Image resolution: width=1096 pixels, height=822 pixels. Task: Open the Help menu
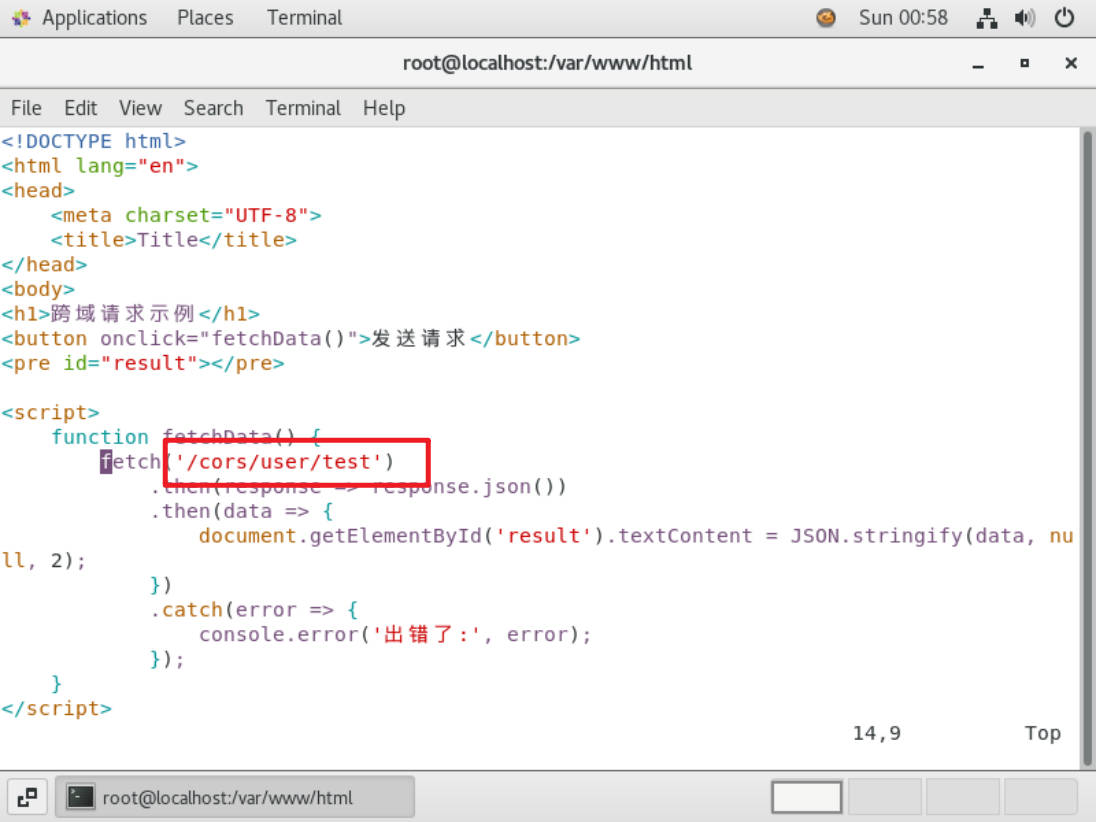click(x=384, y=108)
